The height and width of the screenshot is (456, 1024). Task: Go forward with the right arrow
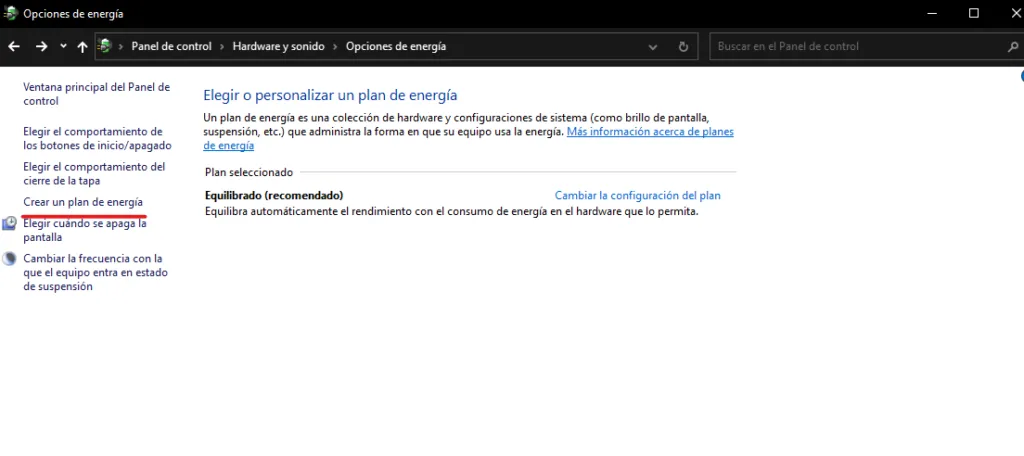coord(42,46)
